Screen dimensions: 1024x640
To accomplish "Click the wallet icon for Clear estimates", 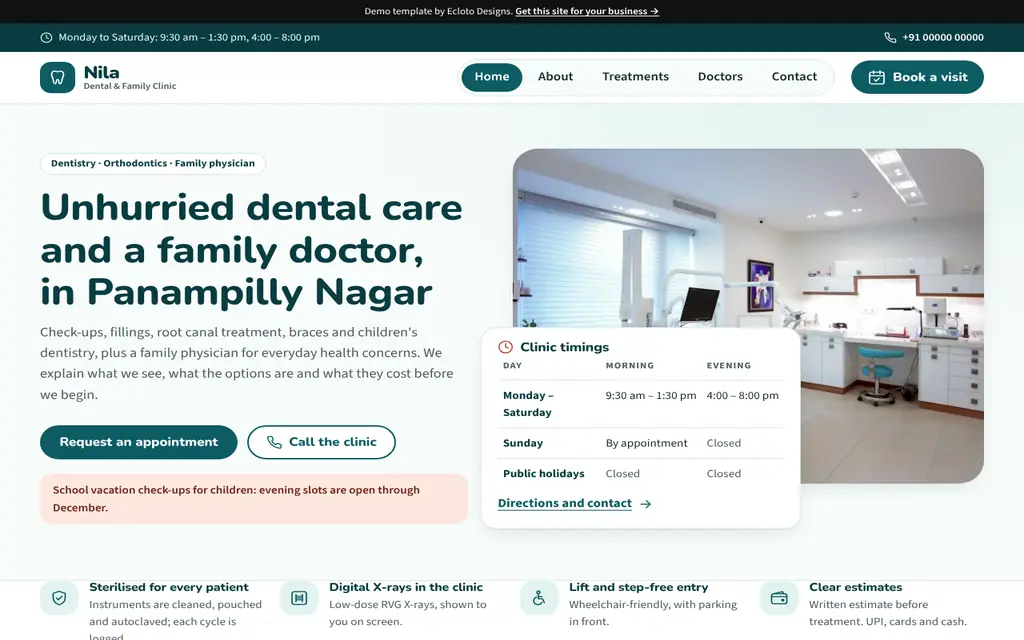I will pyautogui.click(x=779, y=598).
